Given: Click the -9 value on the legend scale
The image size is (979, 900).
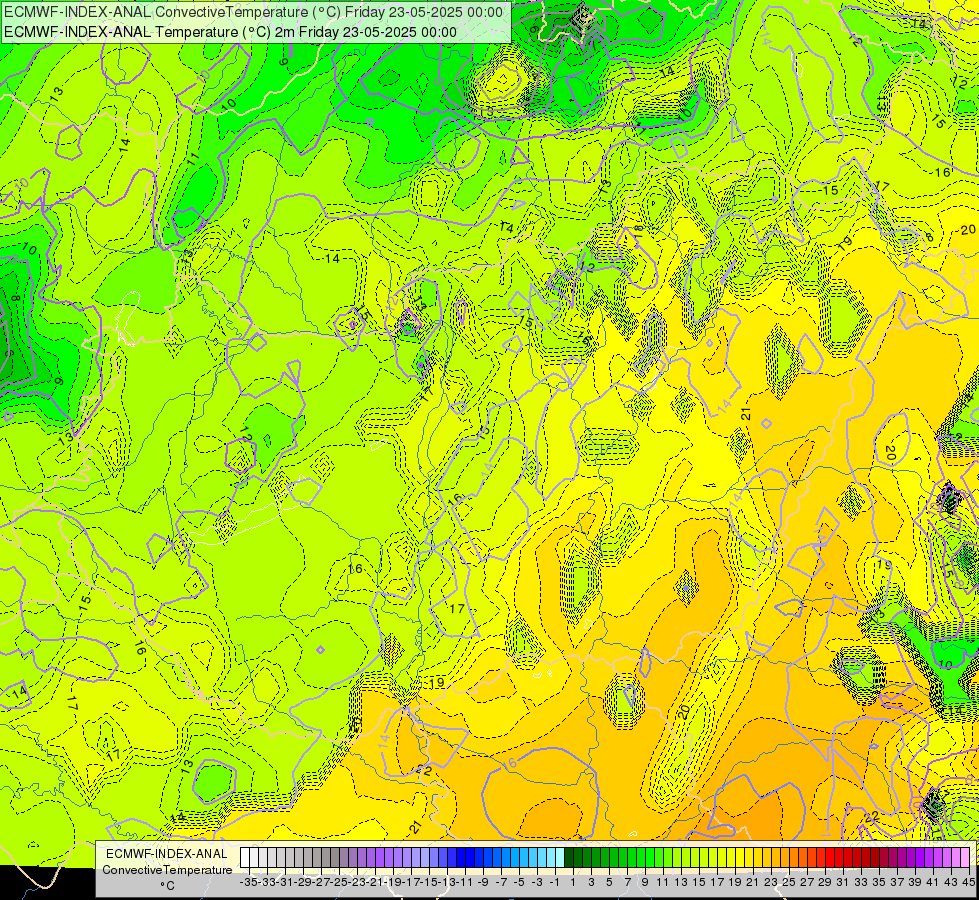Looking at the screenshot, I should 483,882.
